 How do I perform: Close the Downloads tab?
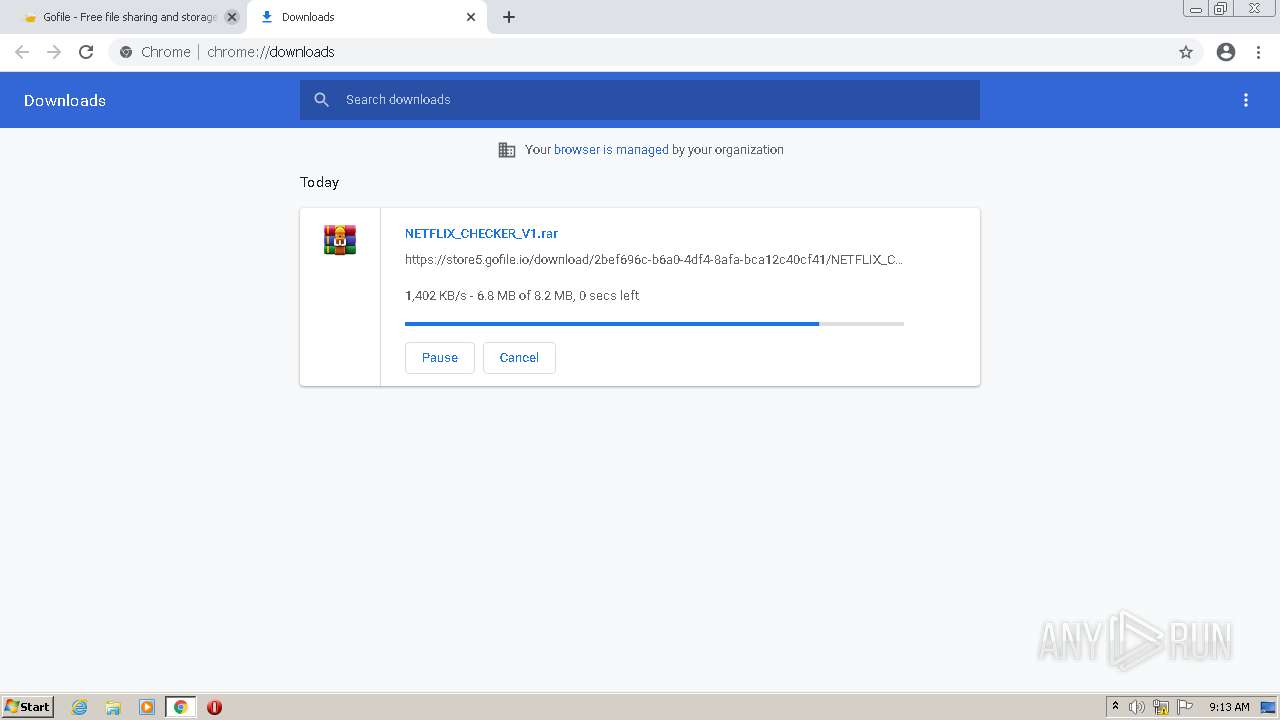471,17
